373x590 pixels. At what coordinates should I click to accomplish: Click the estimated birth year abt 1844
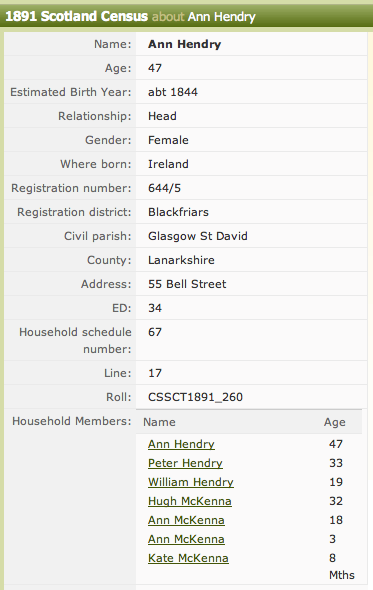tap(173, 92)
